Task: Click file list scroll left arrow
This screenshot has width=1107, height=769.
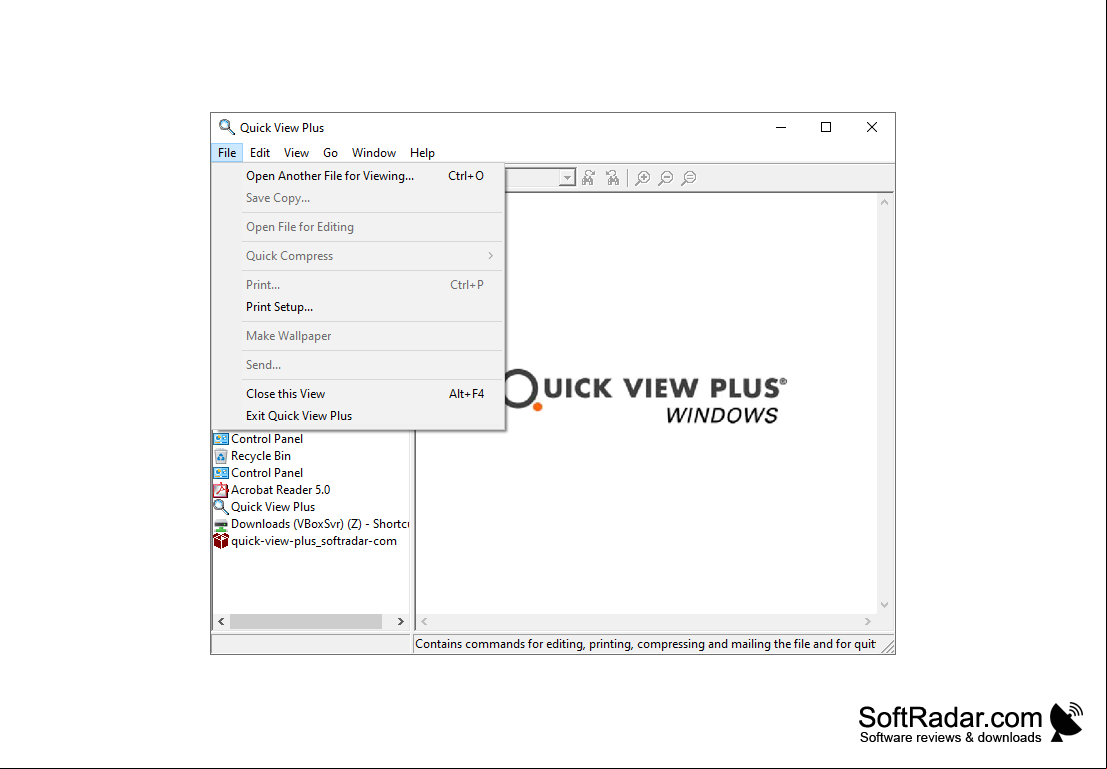Action: [x=221, y=621]
